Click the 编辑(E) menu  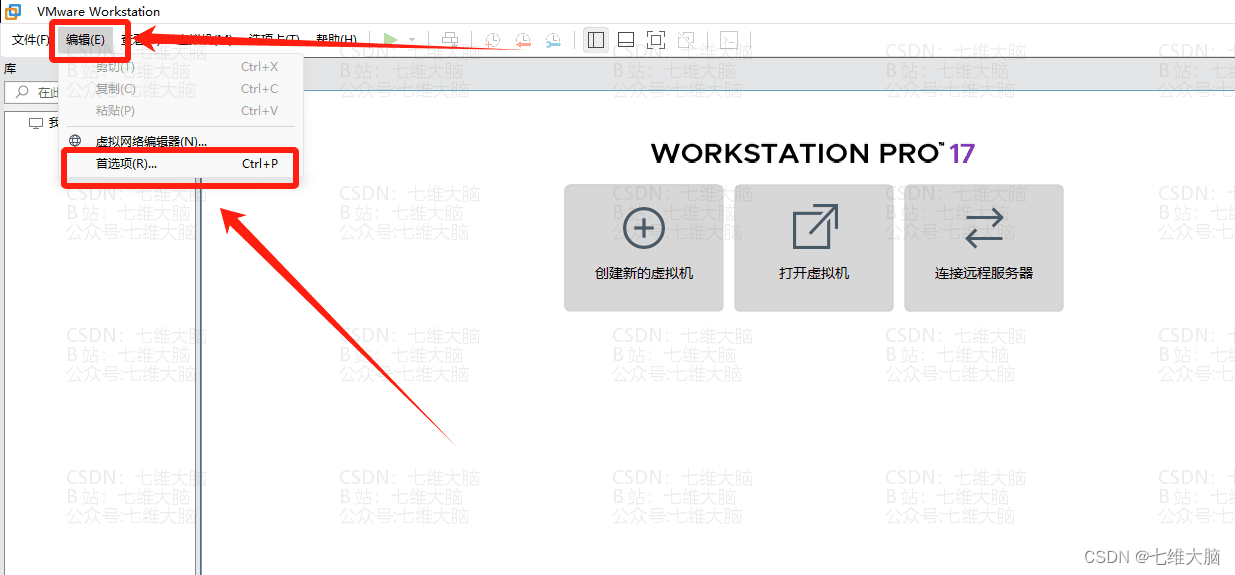click(86, 40)
